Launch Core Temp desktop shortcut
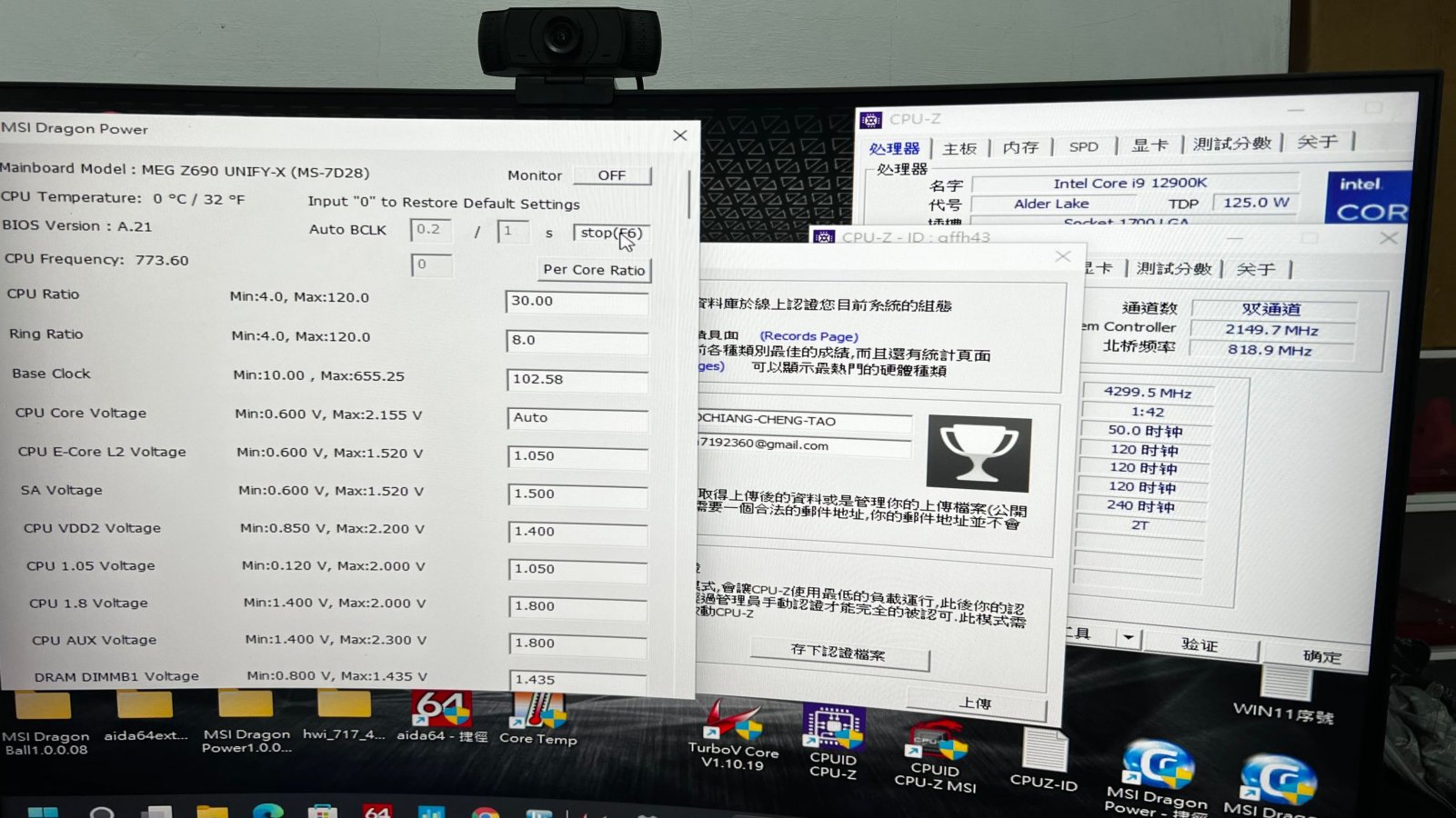1456x818 pixels. coord(538,720)
